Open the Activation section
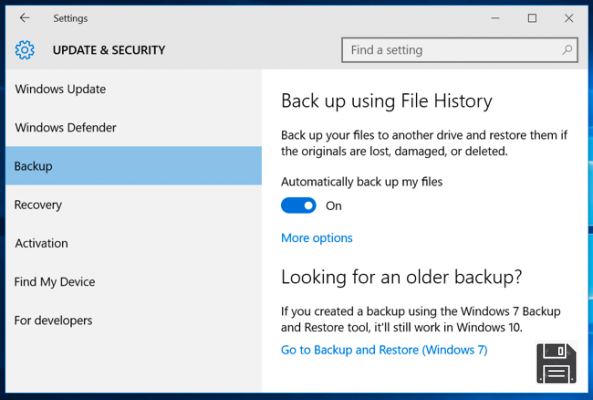The image size is (593, 400). pos(134,243)
